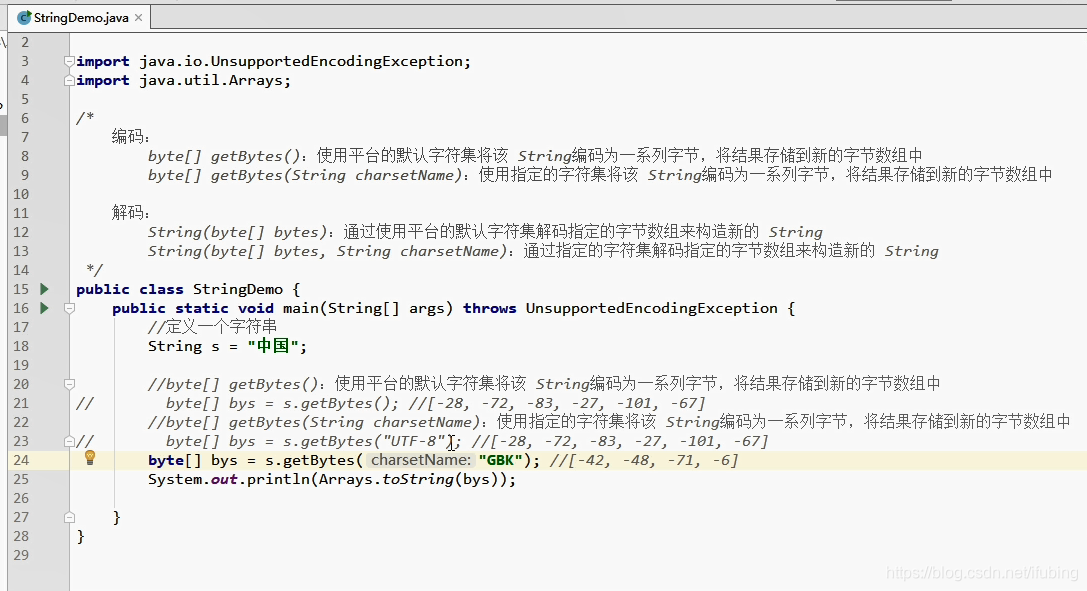Click the Run icon beside class StringDemo
Viewport: 1087px width, 591px height.
[x=44, y=289]
